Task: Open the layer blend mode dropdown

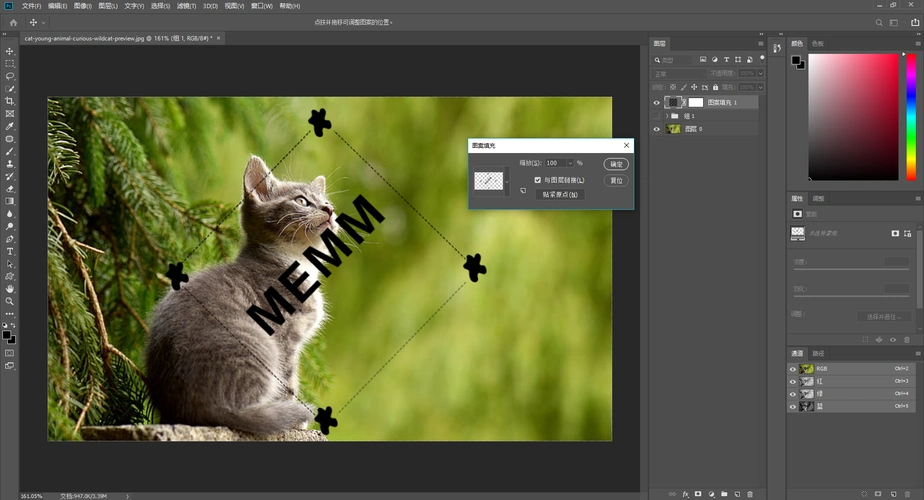Action: [678, 74]
